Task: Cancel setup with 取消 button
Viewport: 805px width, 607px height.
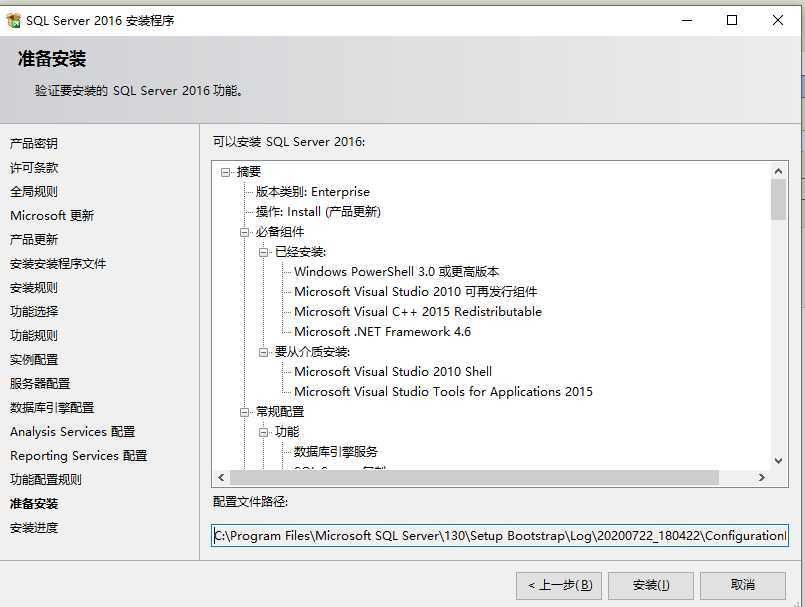Action: 743,585
